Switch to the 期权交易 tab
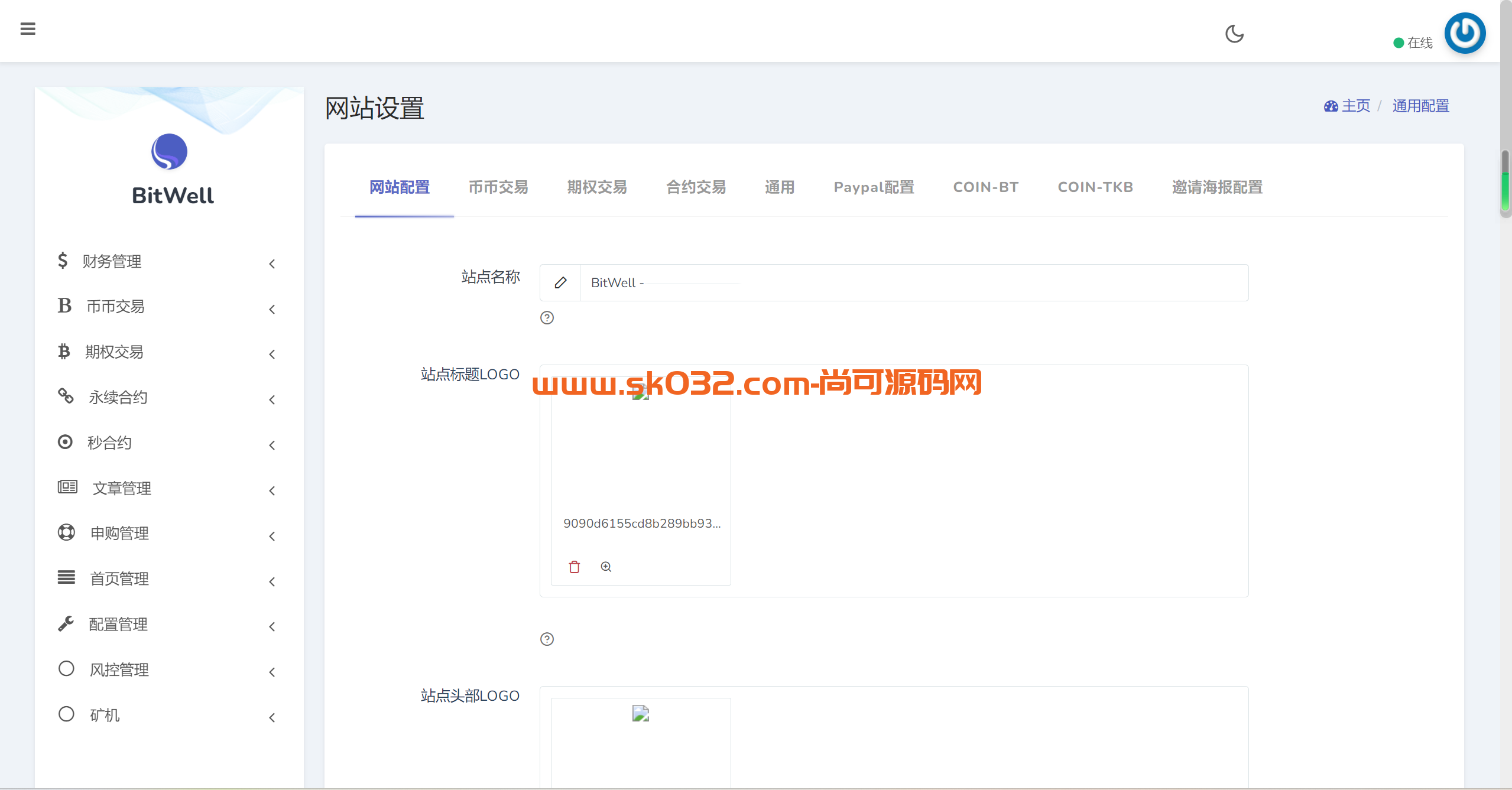This screenshot has height=790, width=1512. coord(597,187)
